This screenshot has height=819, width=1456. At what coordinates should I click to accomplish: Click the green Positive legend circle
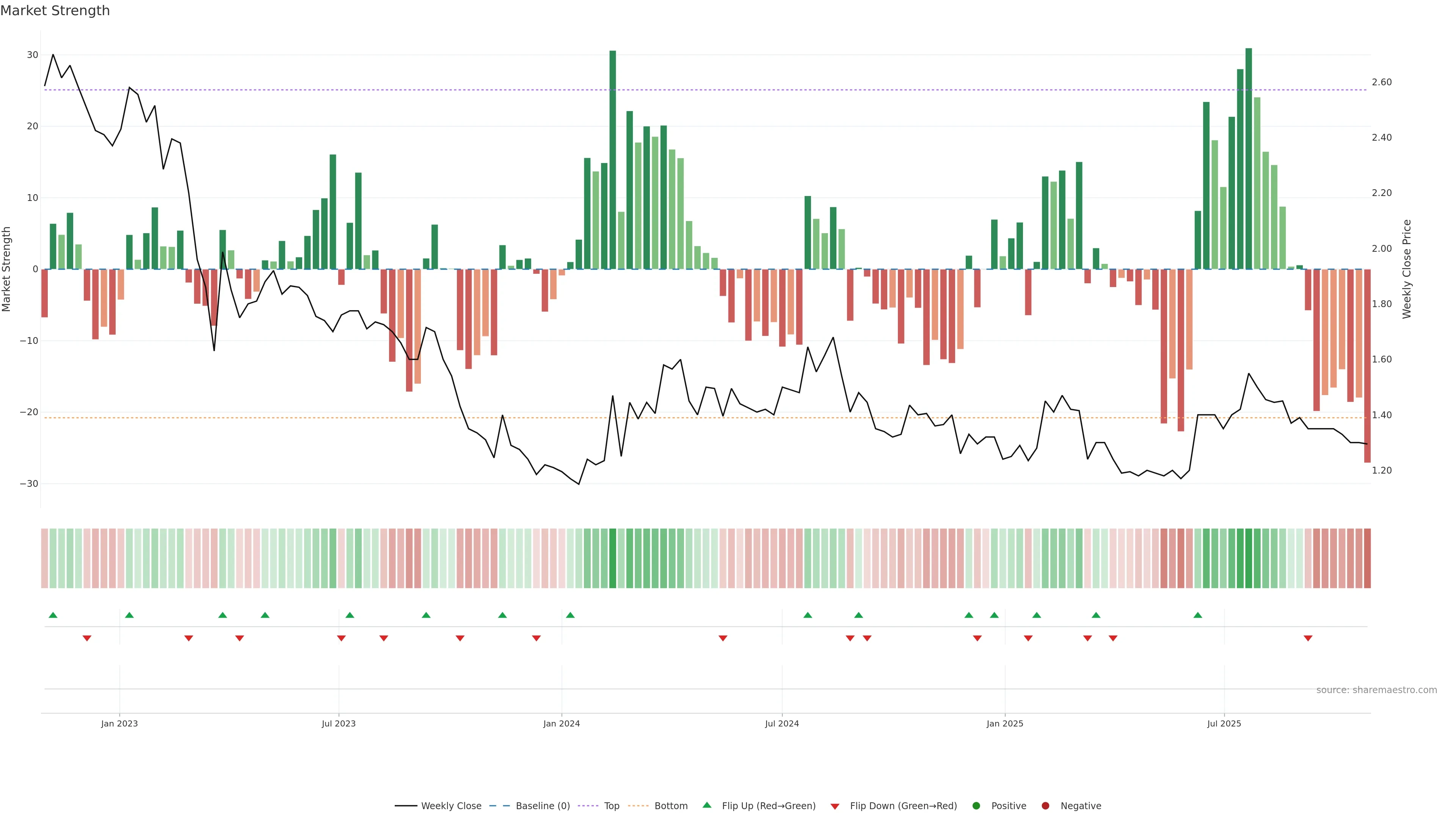coord(976,806)
